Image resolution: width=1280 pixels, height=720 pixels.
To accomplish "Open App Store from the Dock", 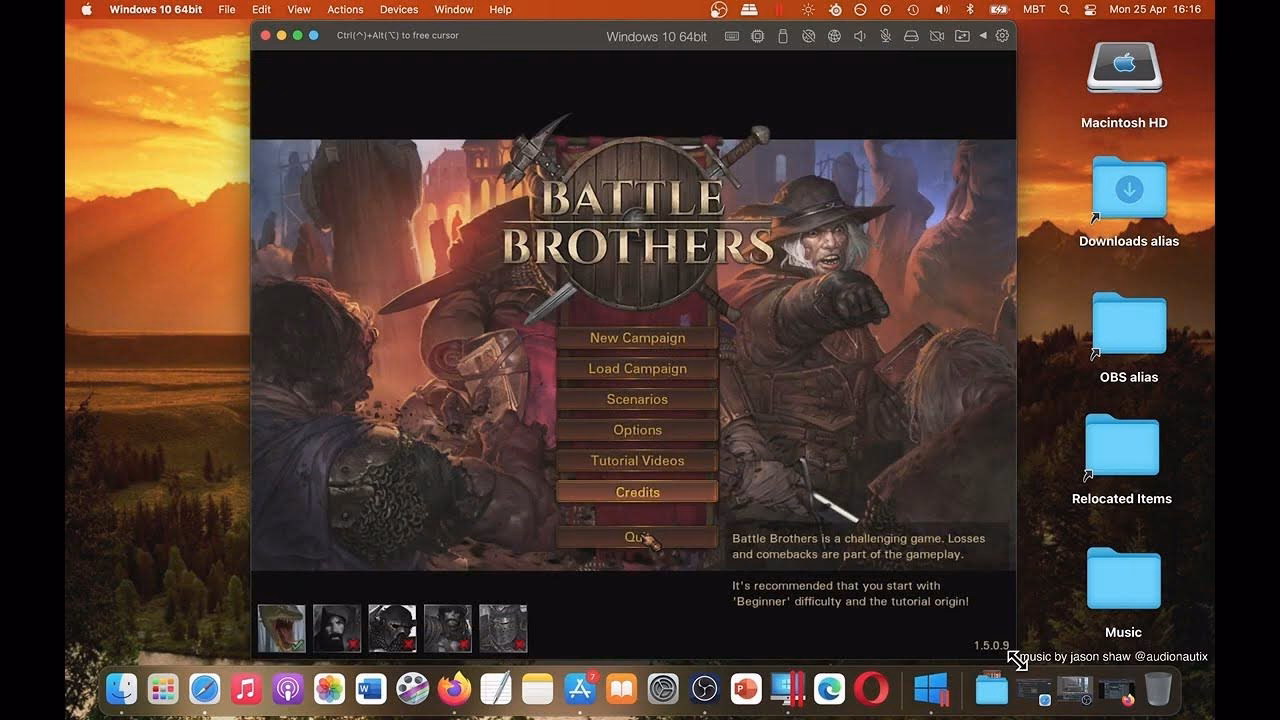I will [x=580, y=688].
